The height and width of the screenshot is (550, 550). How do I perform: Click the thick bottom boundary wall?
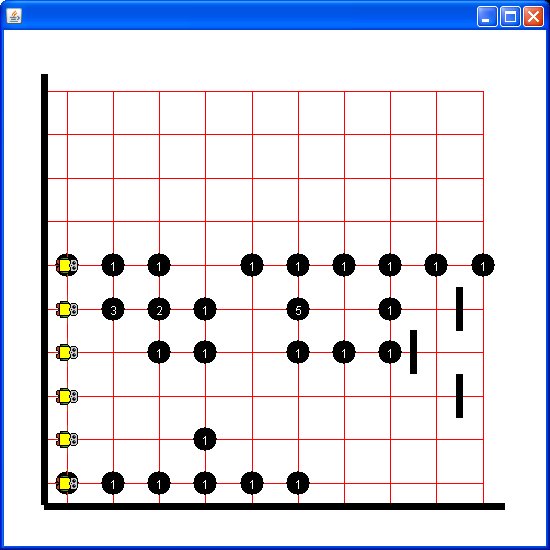(x=274, y=507)
